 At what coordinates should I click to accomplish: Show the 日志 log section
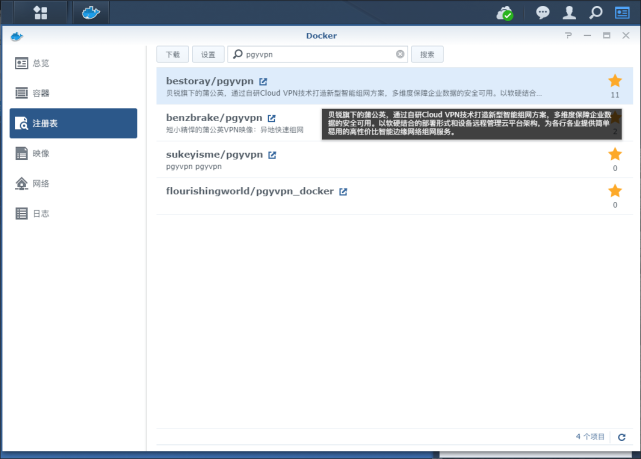(x=73, y=213)
